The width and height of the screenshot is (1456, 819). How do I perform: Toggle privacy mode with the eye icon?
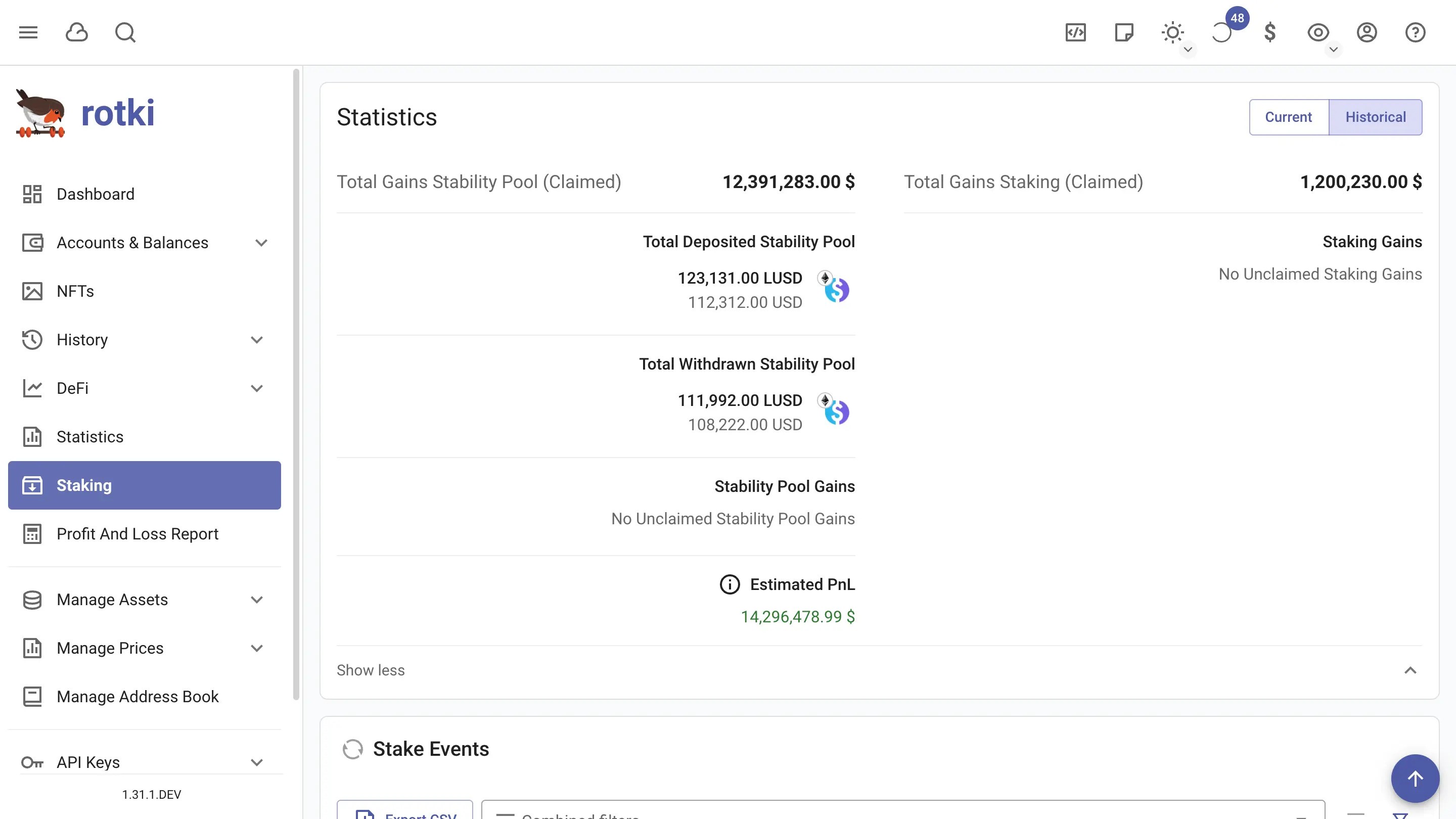[x=1318, y=32]
